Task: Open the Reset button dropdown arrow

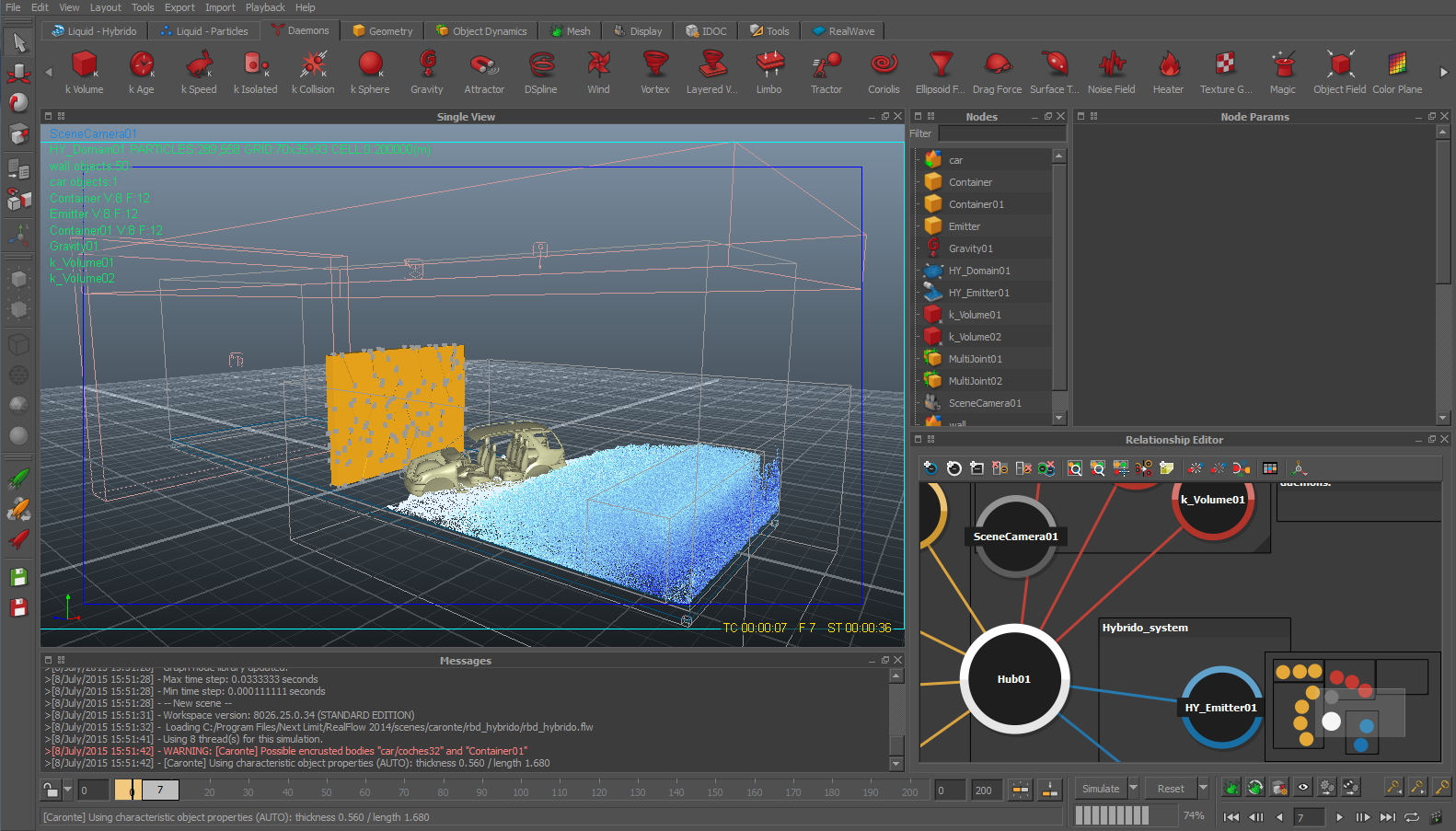Action: [1203, 789]
